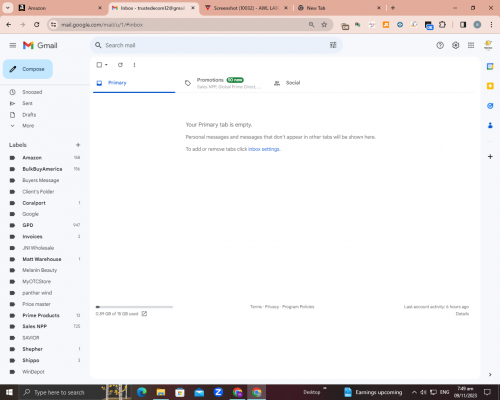Tick the select all messages checkbox

(x=99, y=65)
